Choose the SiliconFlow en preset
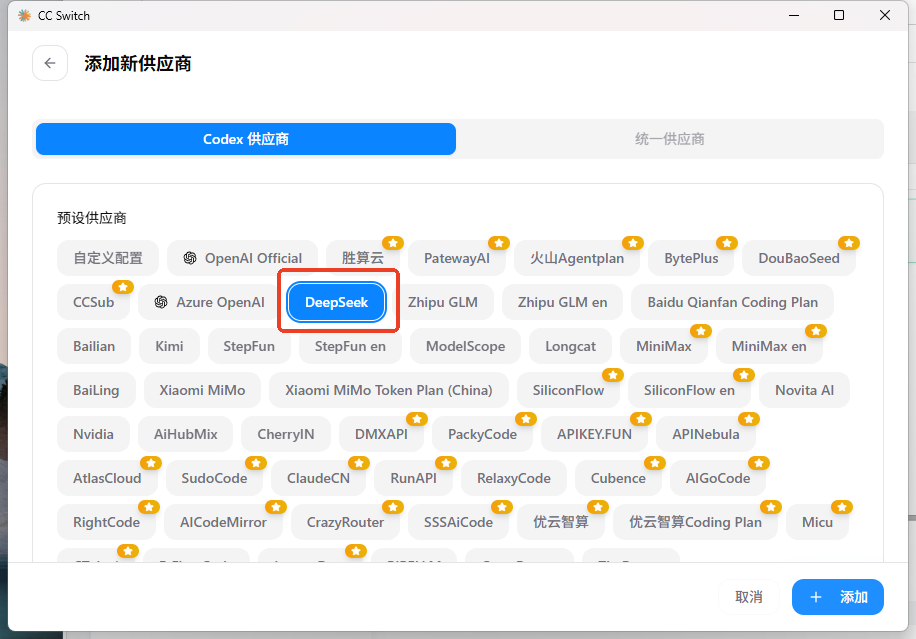The width and height of the screenshot is (916, 639). pyautogui.click(x=689, y=390)
